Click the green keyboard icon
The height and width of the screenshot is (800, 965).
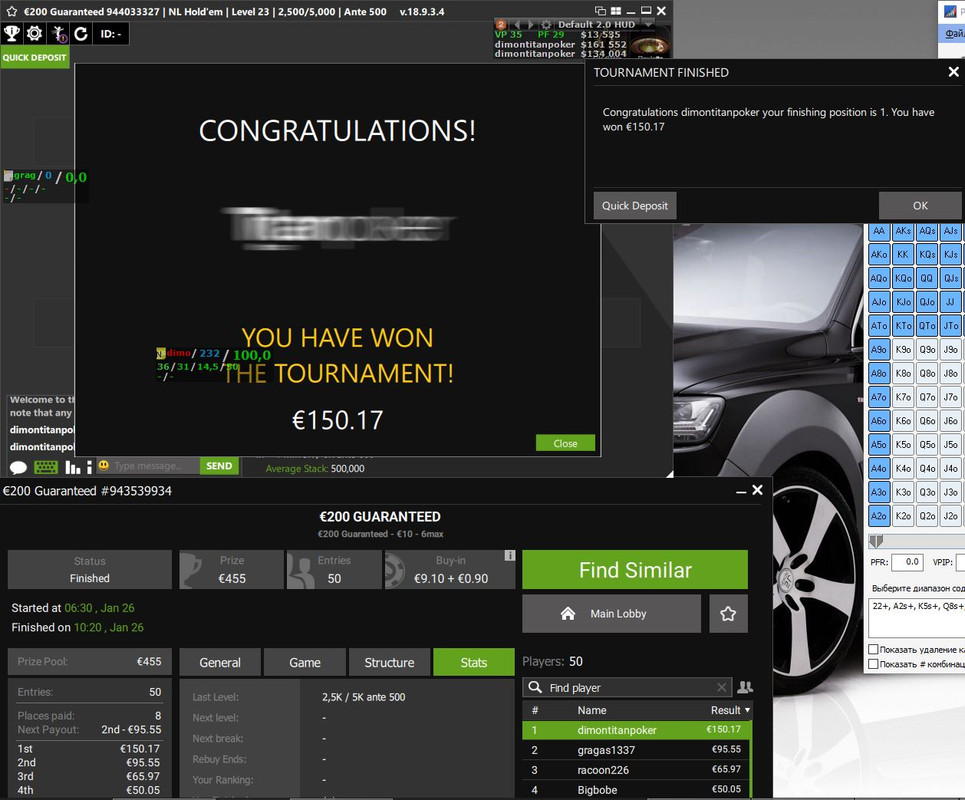46,467
